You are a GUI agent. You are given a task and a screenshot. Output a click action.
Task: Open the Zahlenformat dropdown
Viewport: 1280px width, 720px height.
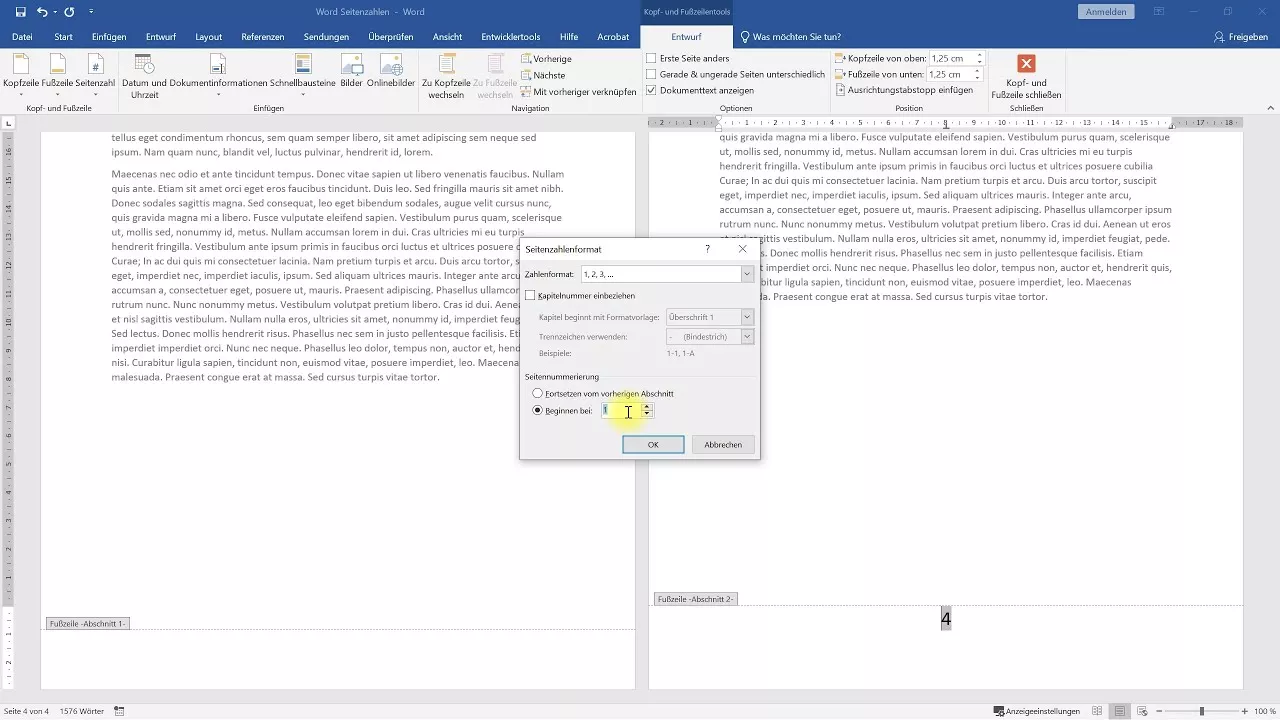click(746, 274)
